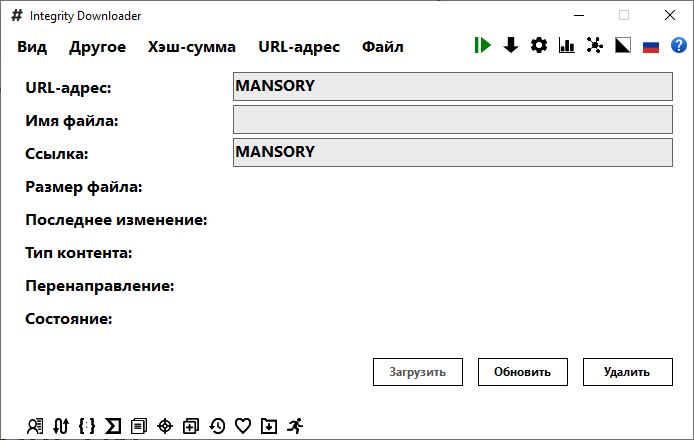Close the Integrity Downloader window
The image size is (694, 440).
[x=670, y=15]
